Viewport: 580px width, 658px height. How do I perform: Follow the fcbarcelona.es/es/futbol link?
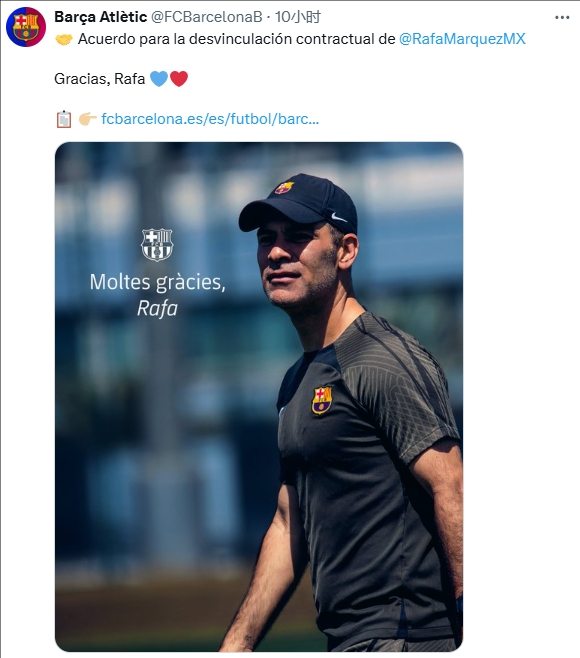pyautogui.click(x=210, y=119)
